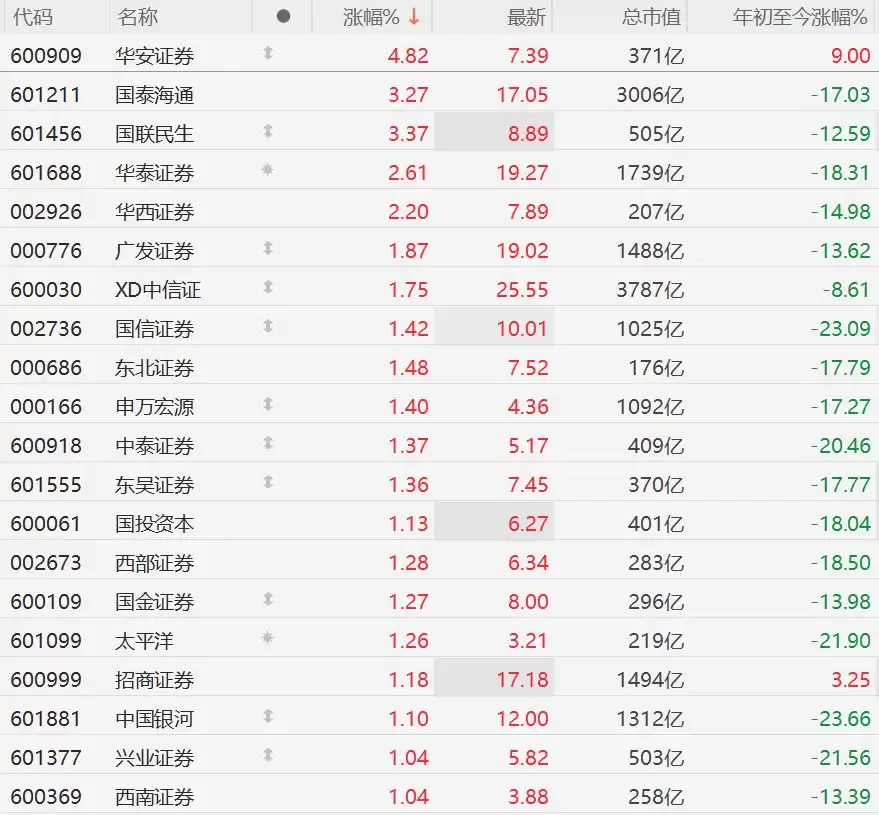Click the 年初至今涨幅% column header
This screenshot has height=815, width=879.
click(x=800, y=17)
